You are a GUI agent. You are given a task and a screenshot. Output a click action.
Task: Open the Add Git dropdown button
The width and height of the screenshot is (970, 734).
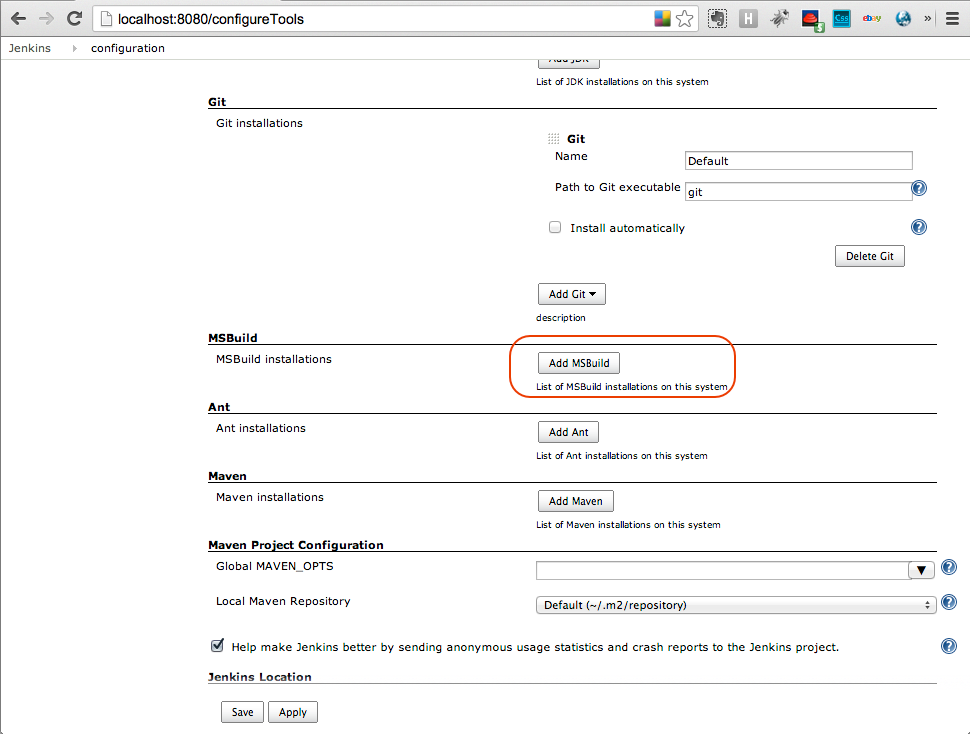(x=572, y=294)
